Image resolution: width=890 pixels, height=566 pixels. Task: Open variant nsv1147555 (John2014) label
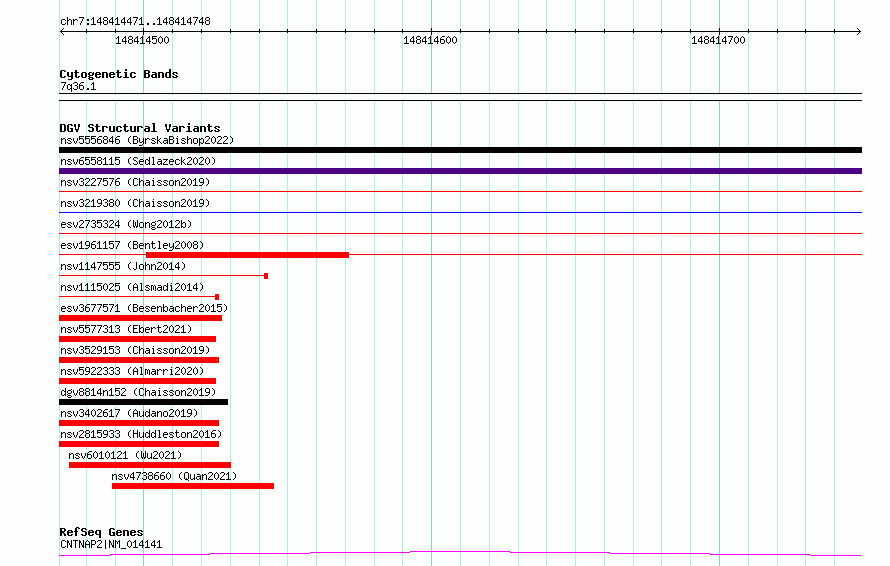123,266
